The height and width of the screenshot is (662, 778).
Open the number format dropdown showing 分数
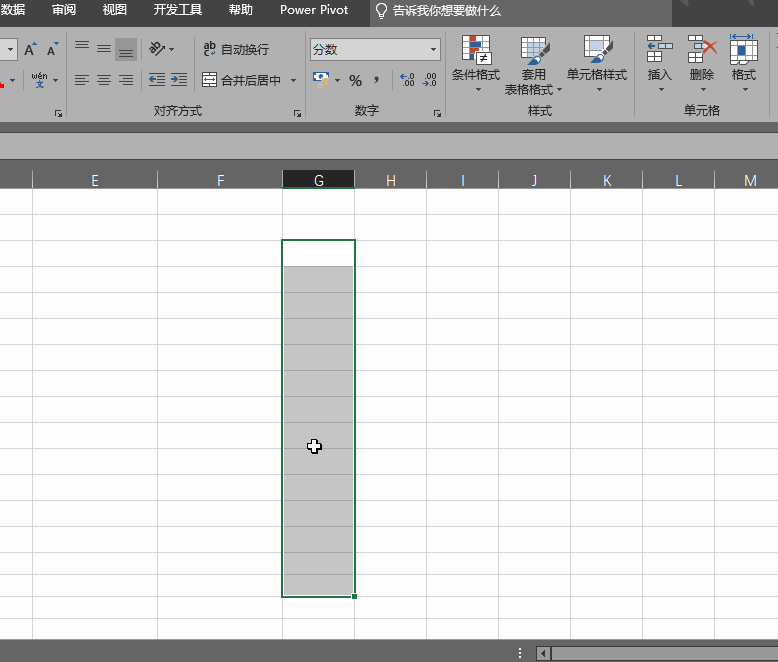click(x=375, y=49)
